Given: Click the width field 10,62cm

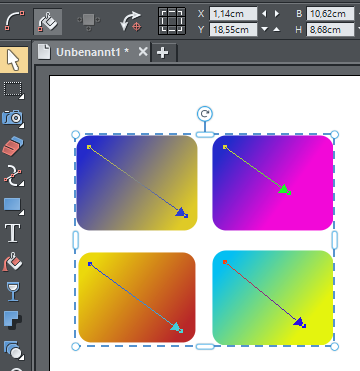Looking at the screenshot, I should coord(330,14).
